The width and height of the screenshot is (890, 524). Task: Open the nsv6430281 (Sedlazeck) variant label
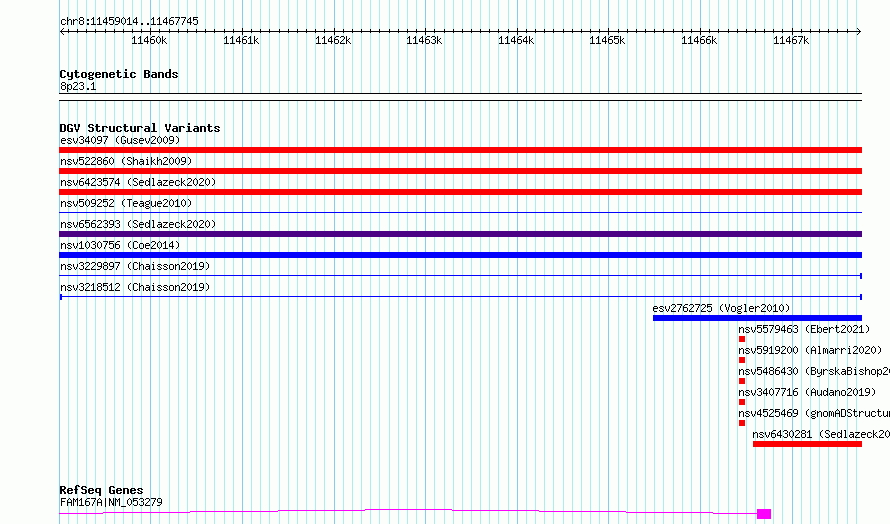tap(821, 434)
